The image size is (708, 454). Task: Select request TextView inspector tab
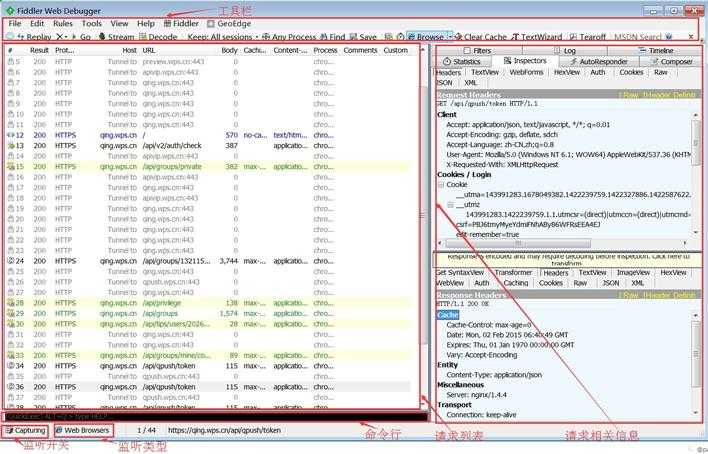click(485, 72)
